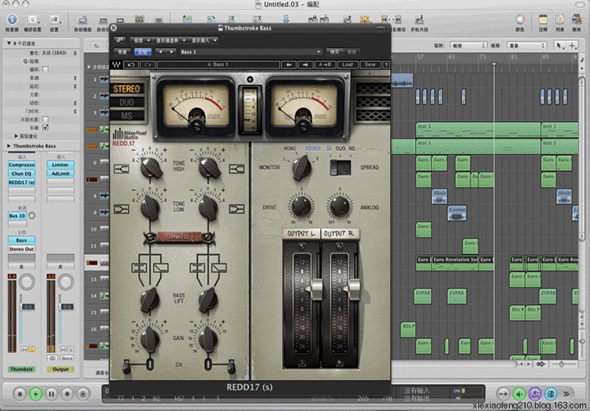Screen dimensions: 590x411
Task: Toggle plugin bypass button left of Compare
Action: [x=122, y=52]
